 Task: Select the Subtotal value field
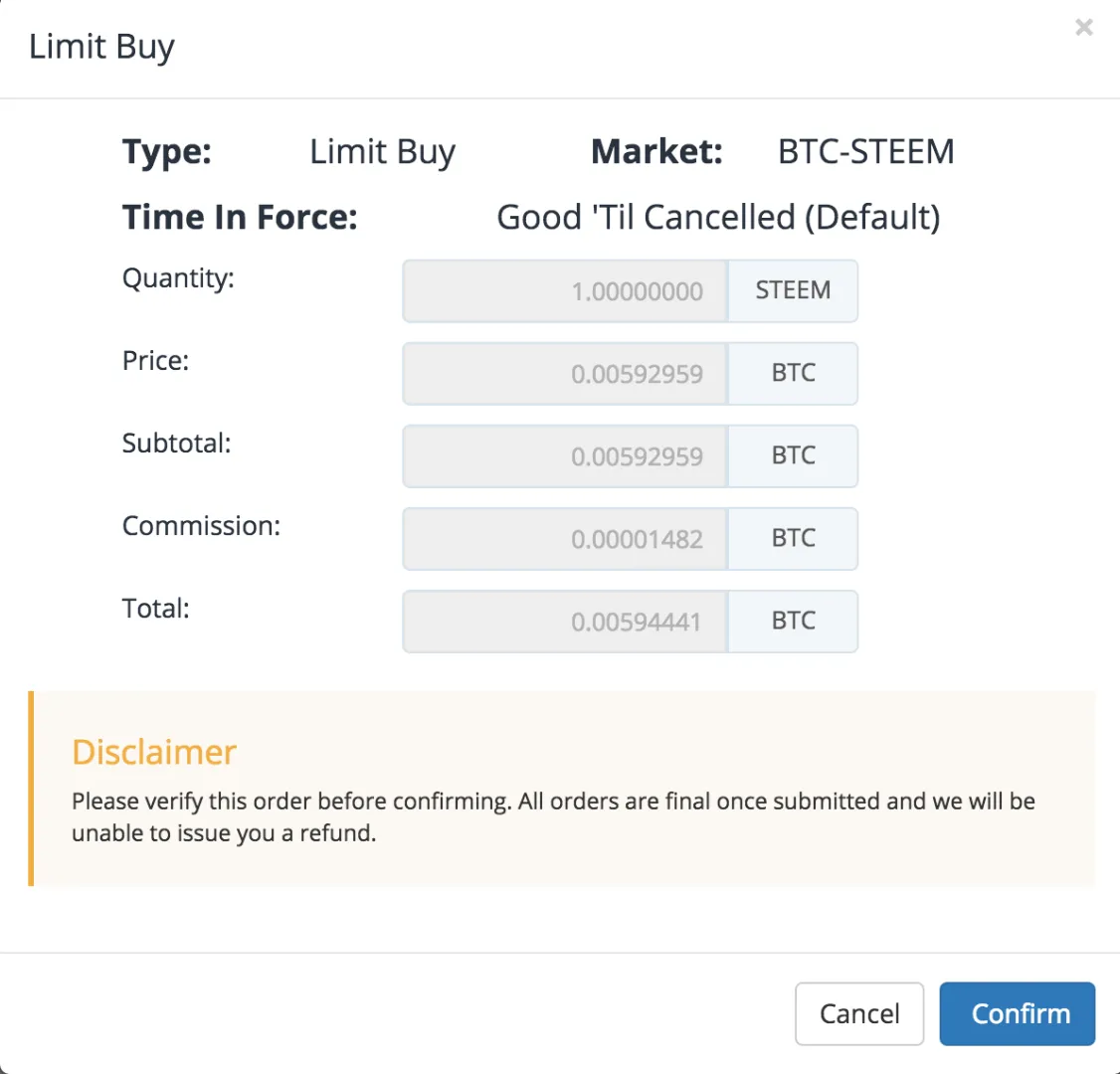(x=565, y=456)
